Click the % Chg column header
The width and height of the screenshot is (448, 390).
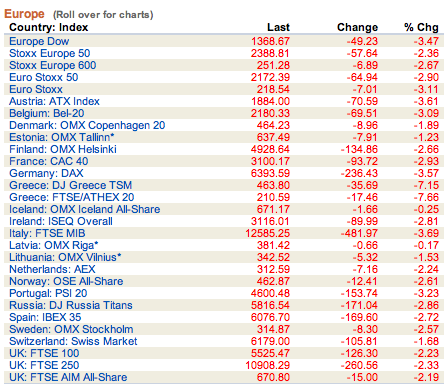(x=421, y=27)
